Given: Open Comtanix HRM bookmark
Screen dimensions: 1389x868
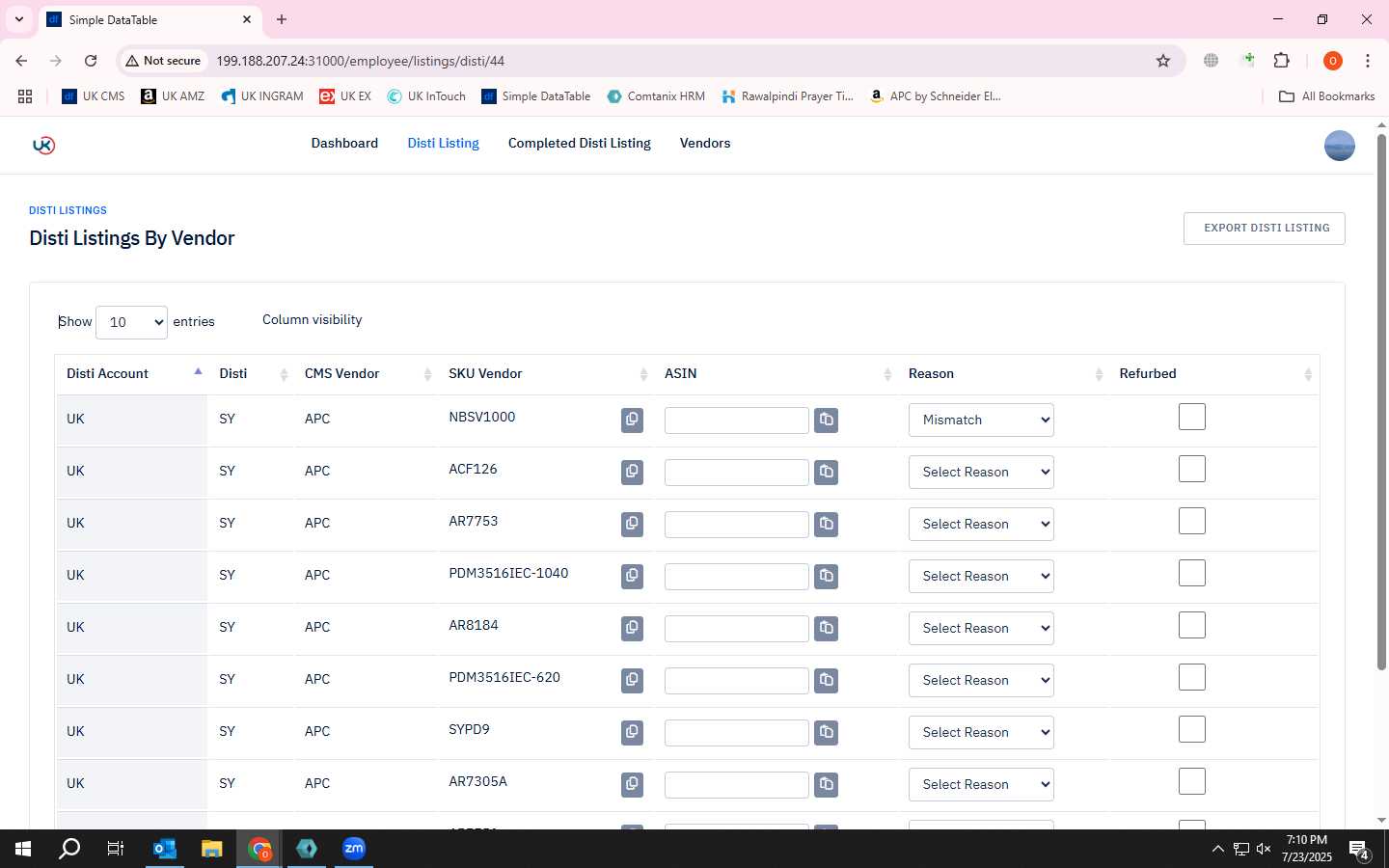Looking at the screenshot, I should tap(656, 96).
